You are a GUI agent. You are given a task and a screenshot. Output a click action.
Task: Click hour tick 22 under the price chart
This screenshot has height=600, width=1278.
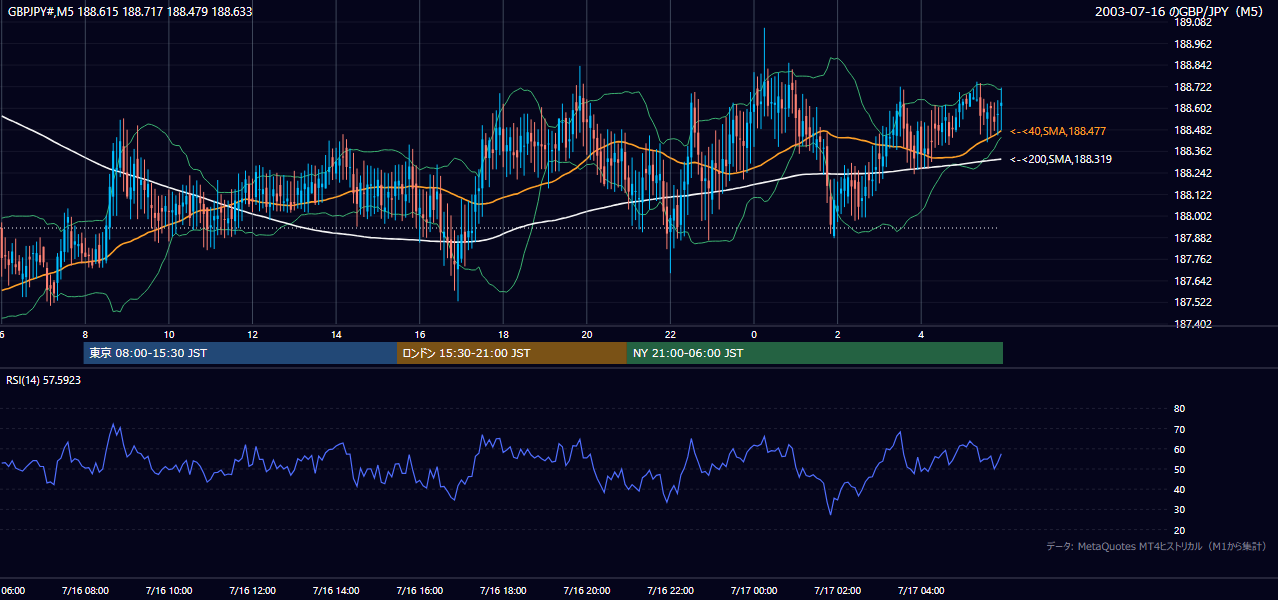point(670,335)
